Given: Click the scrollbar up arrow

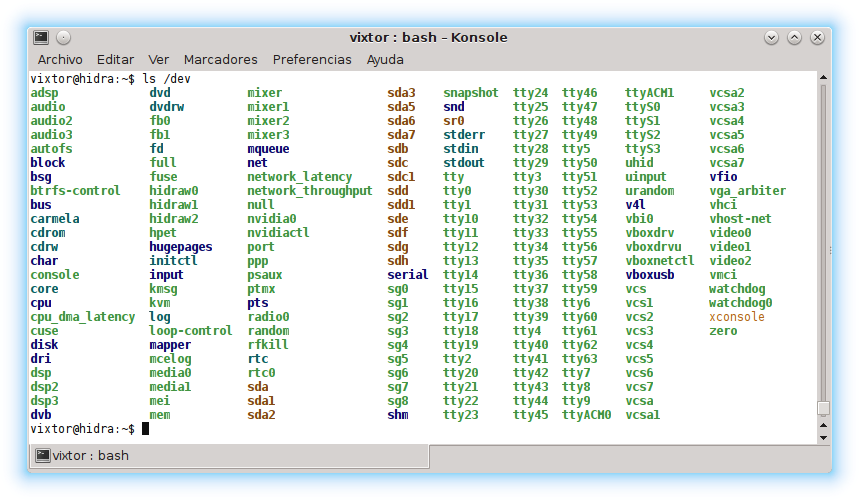Looking at the screenshot, I should coord(823,79).
